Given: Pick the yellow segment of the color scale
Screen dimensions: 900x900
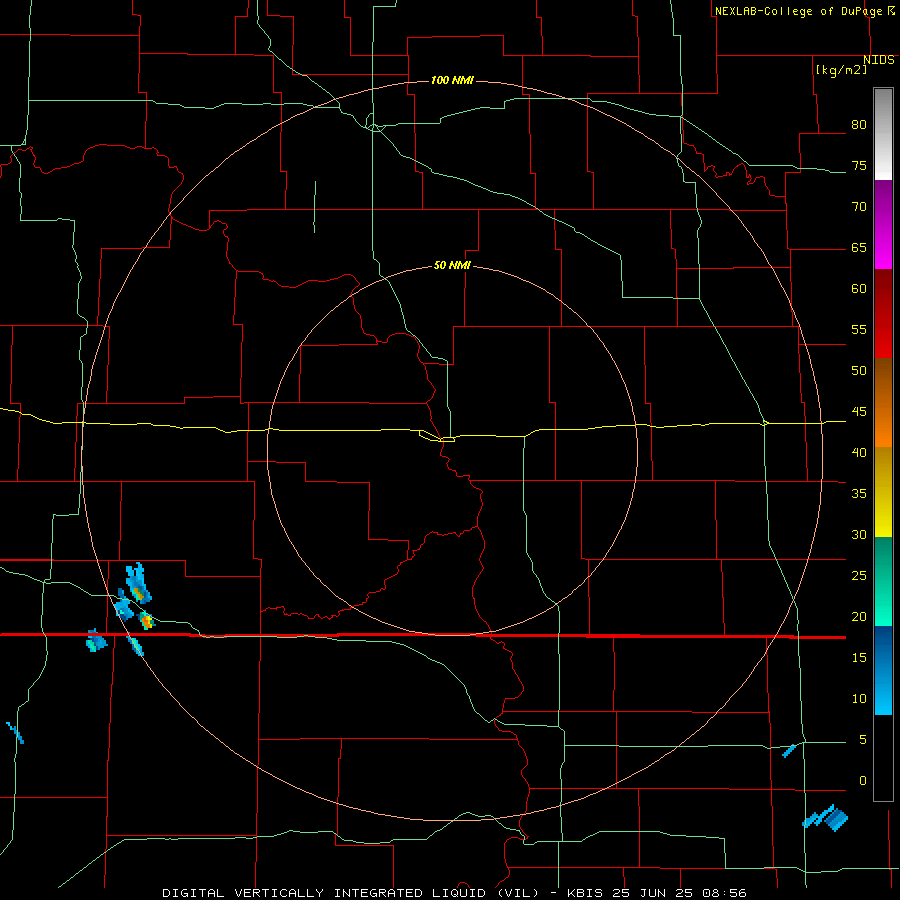Looking at the screenshot, I should (x=883, y=492).
